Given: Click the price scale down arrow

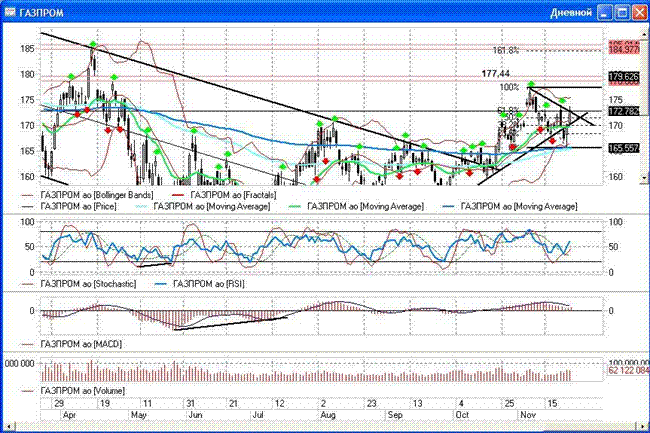Looking at the screenshot, I should pos(644,178).
